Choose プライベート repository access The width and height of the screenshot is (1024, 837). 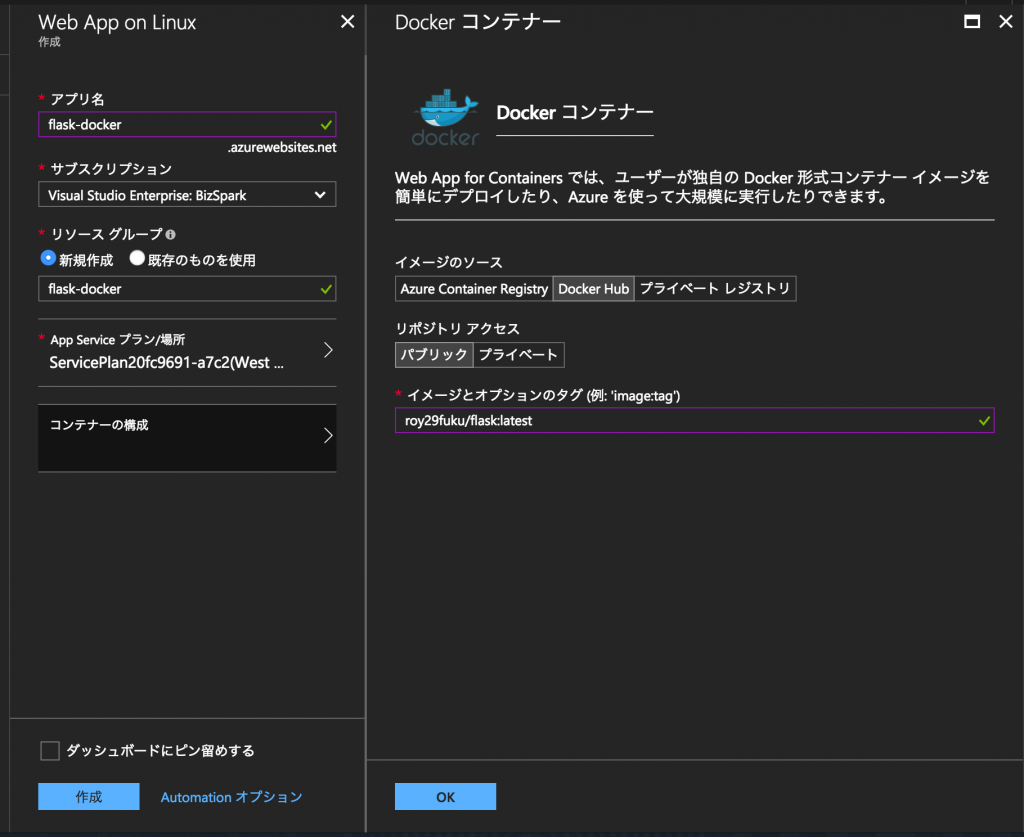point(519,355)
